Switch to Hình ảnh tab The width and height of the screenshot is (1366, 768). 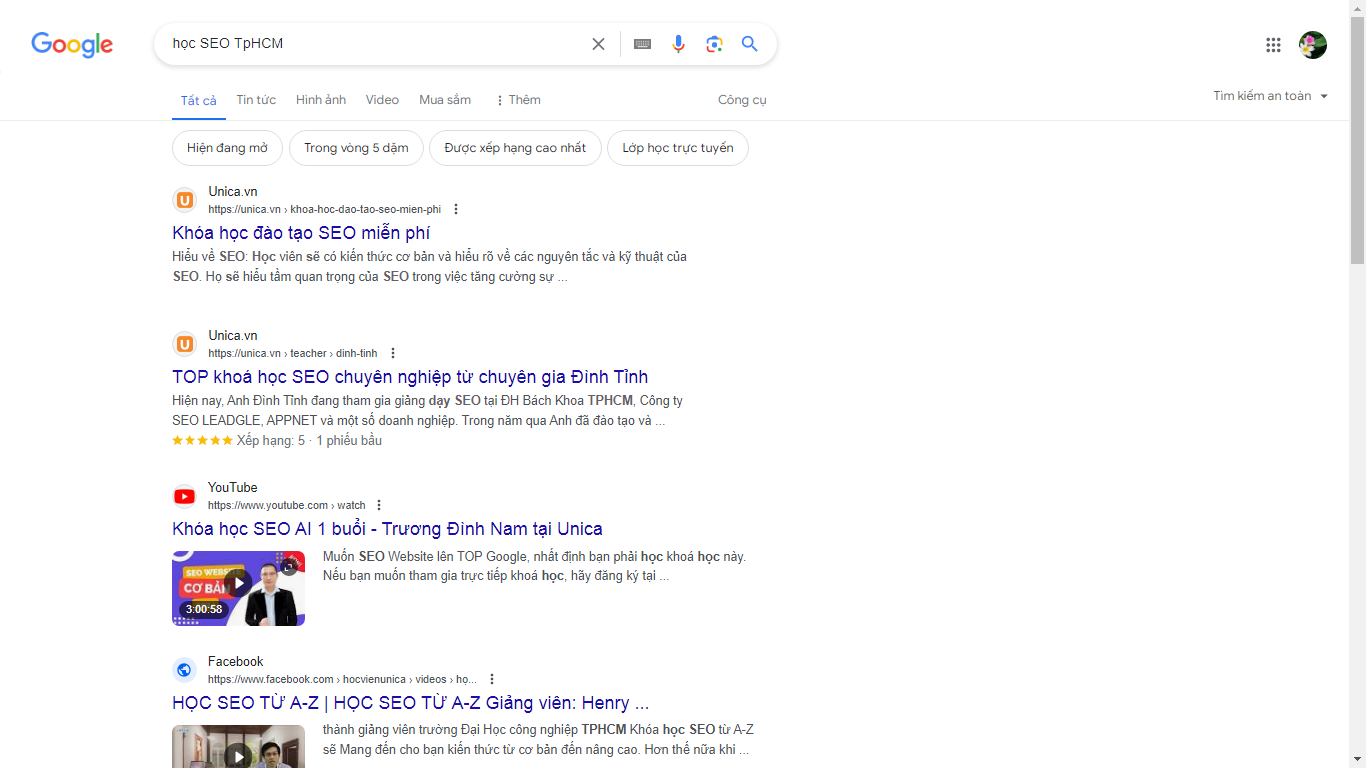tap(321, 100)
